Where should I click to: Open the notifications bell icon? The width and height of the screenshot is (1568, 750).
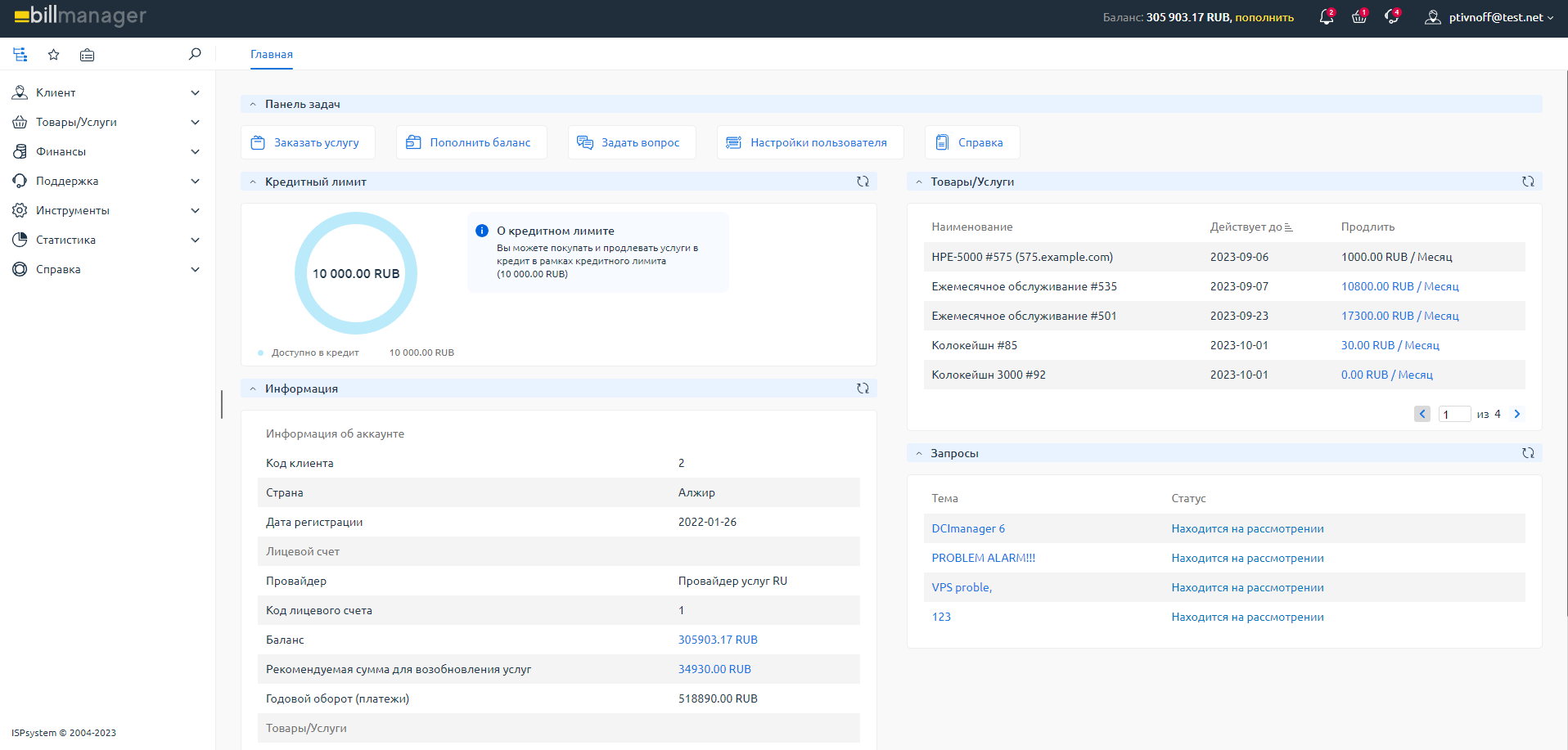(1327, 17)
